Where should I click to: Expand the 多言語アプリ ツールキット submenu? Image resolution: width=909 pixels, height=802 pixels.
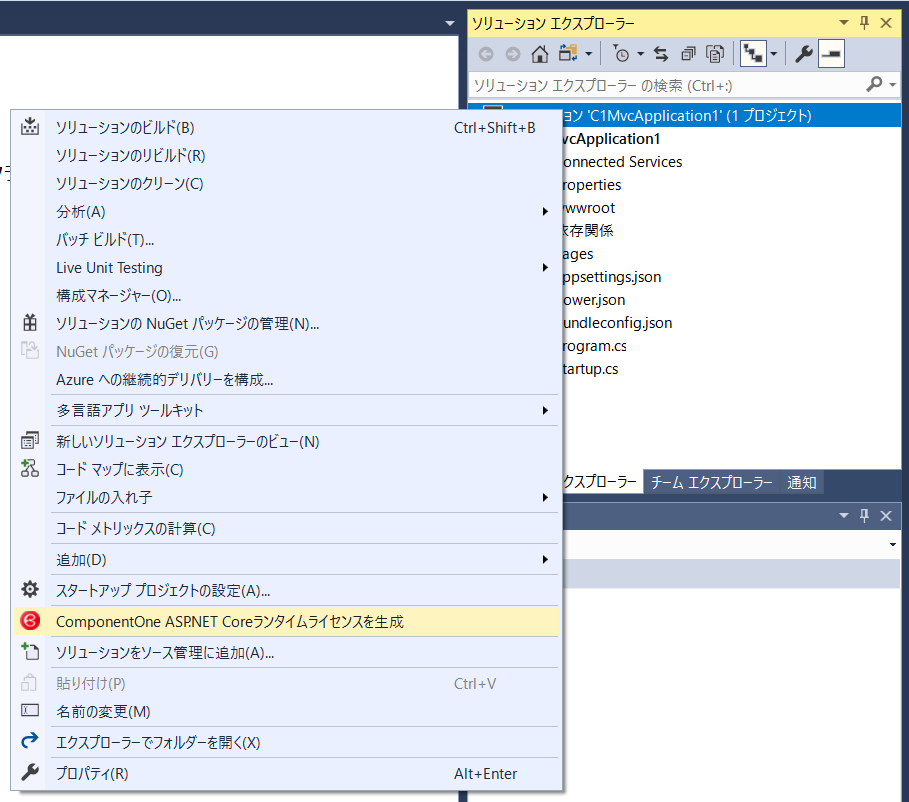pyautogui.click(x=286, y=411)
